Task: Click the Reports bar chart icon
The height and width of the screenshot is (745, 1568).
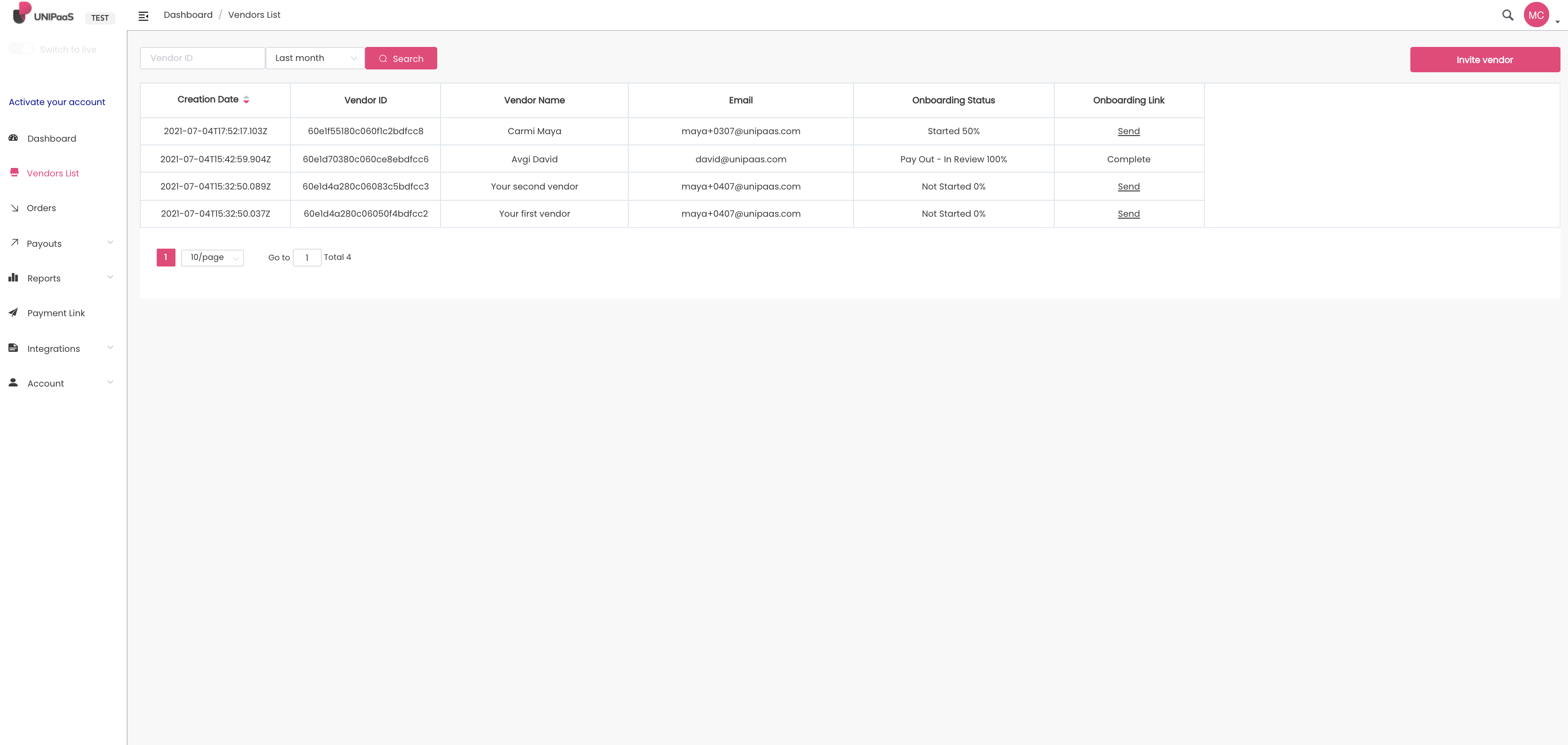Action: click(14, 278)
